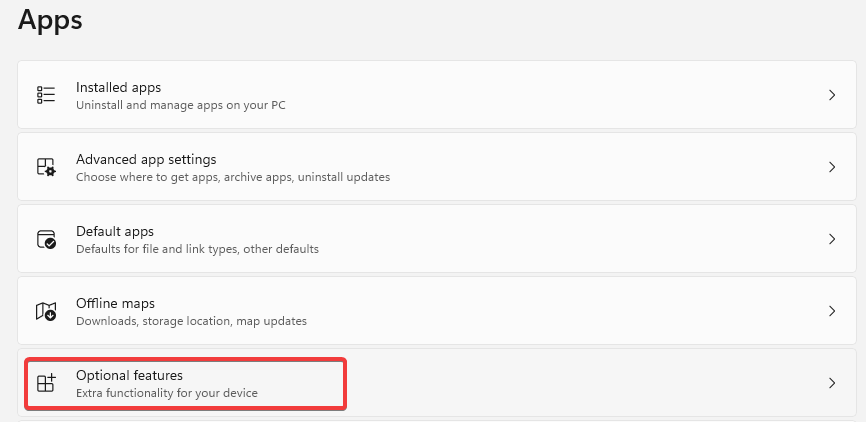The image size is (866, 422).
Task: Open the Installed apps title
Action: click(118, 87)
